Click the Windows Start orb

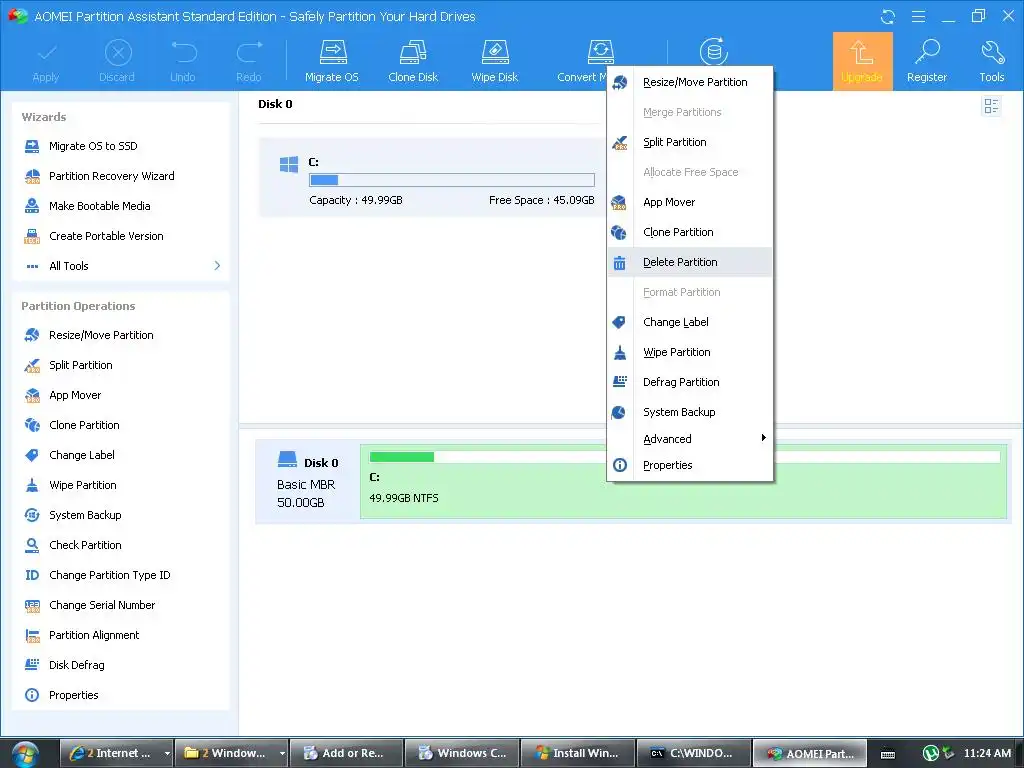(x=25, y=754)
